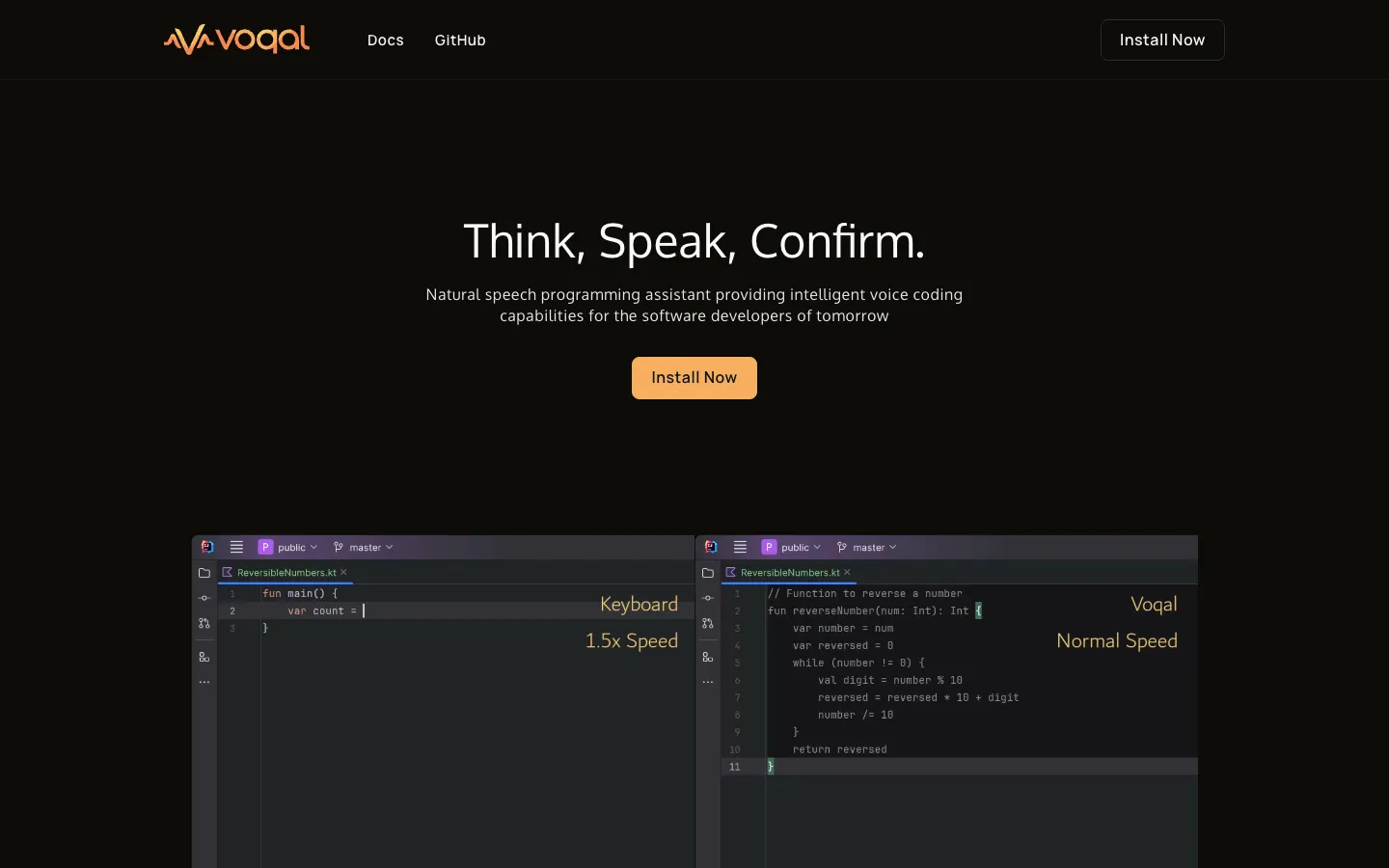
Task: Expand the master branch dropdown in the Voqal pane
Action: 875,547
